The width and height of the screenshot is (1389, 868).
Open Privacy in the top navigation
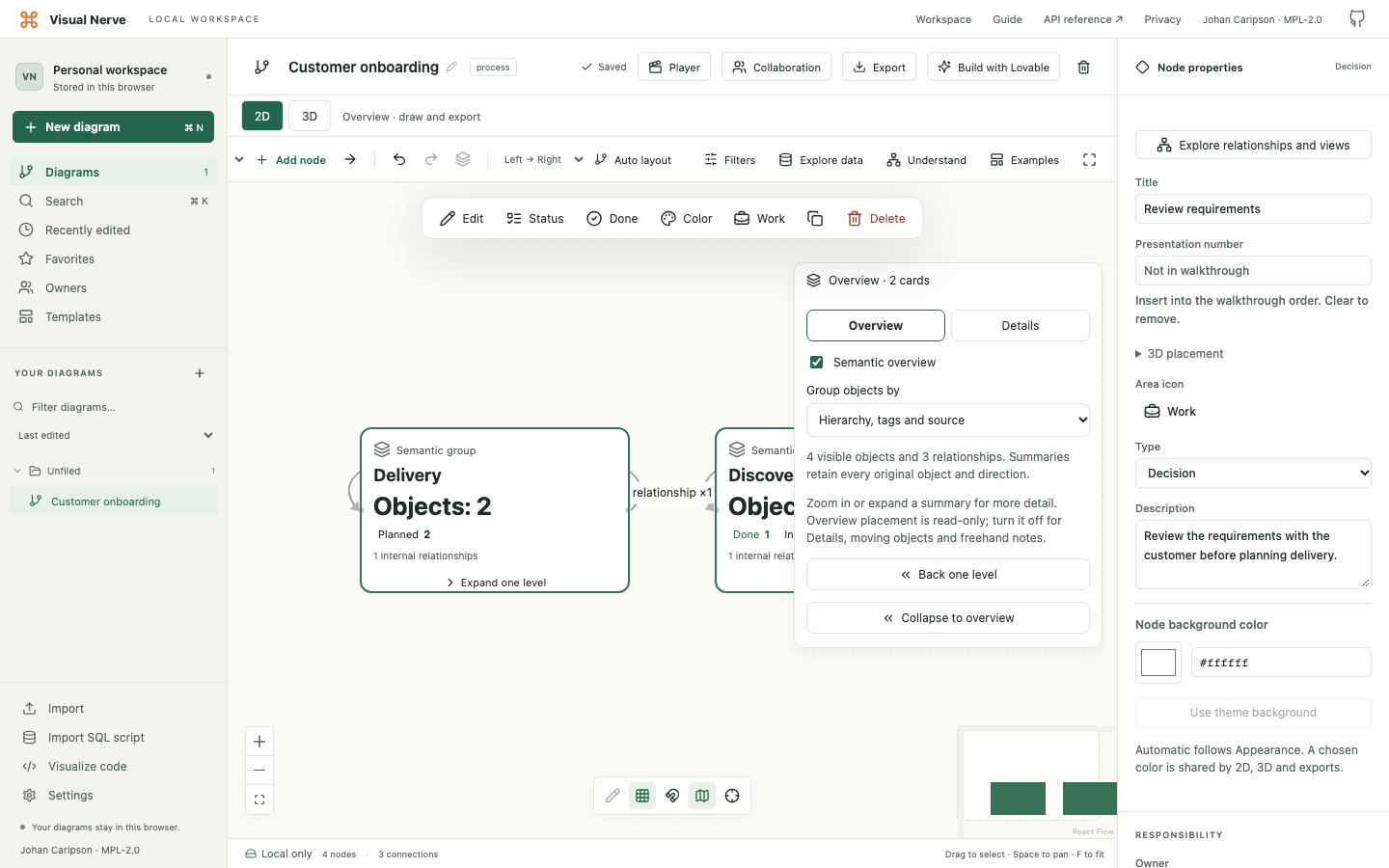pos(1162,19)
